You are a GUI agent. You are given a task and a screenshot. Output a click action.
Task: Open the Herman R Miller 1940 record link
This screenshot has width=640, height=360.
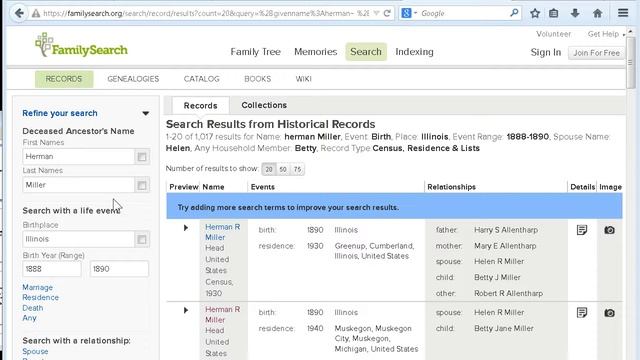click(222, 314)
